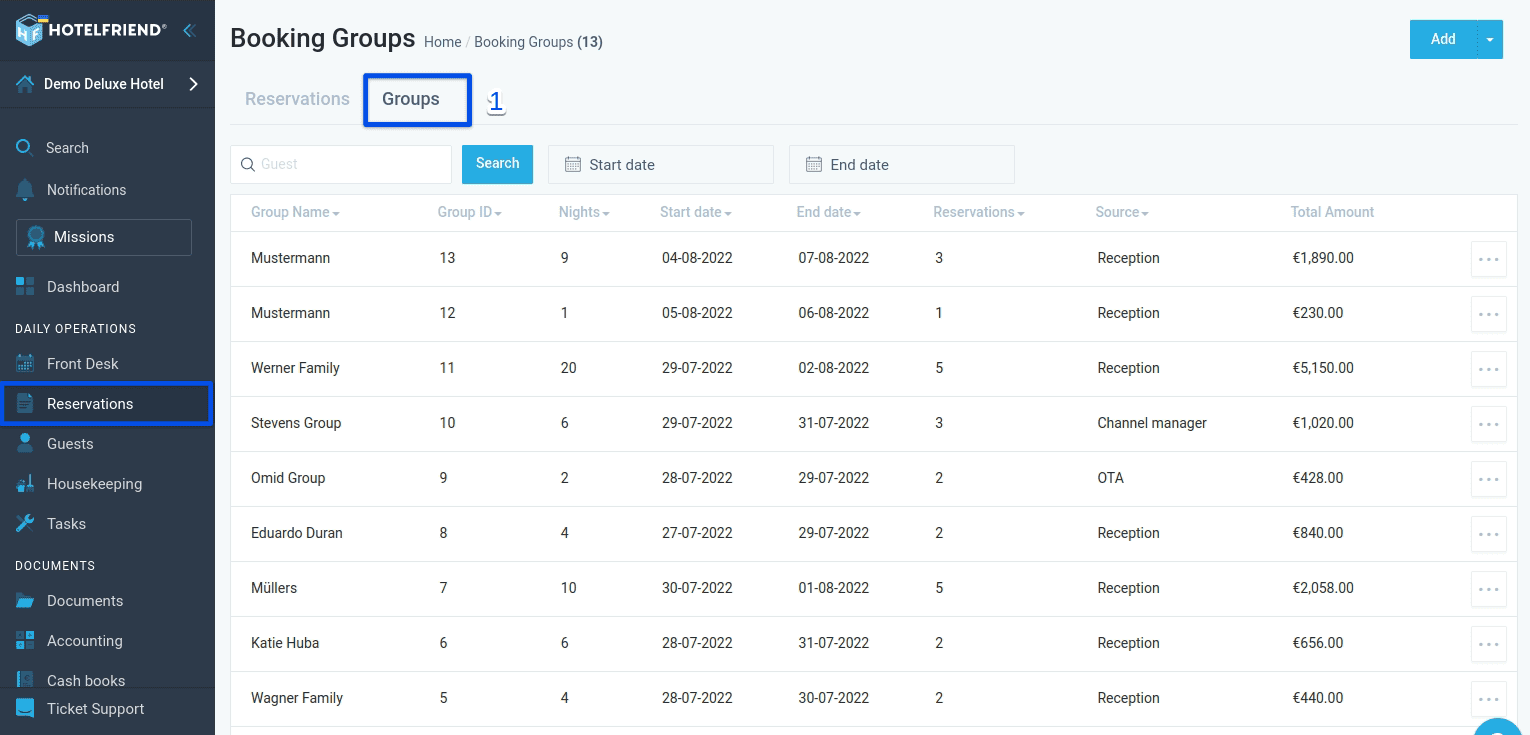The image size is (1530, 735).
Task: Sort by Group ID column
Action: (x=469, y=212)
